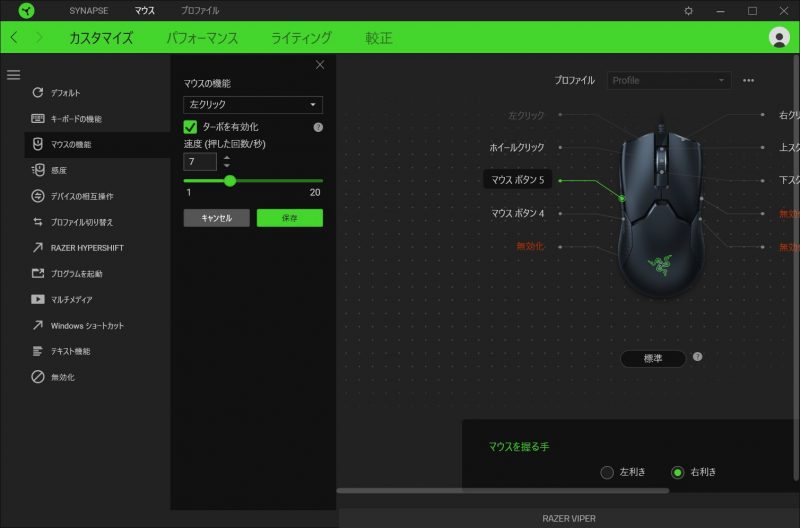The width and height of the screenshot is (800, 528).
Task: Go forward with the right arrow
Action: tap(39, 37)
